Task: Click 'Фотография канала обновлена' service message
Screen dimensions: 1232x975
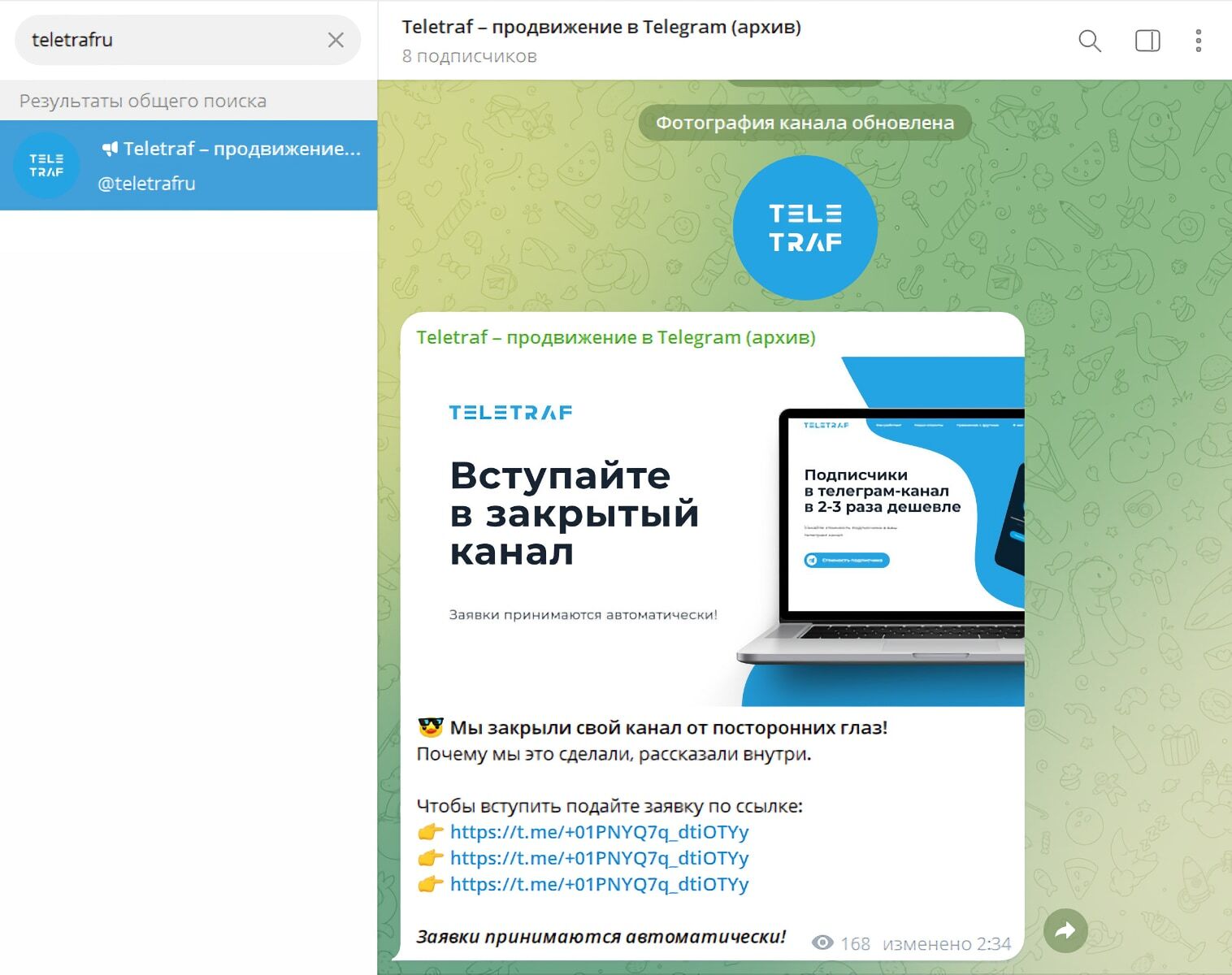Action: pos(805,123)
